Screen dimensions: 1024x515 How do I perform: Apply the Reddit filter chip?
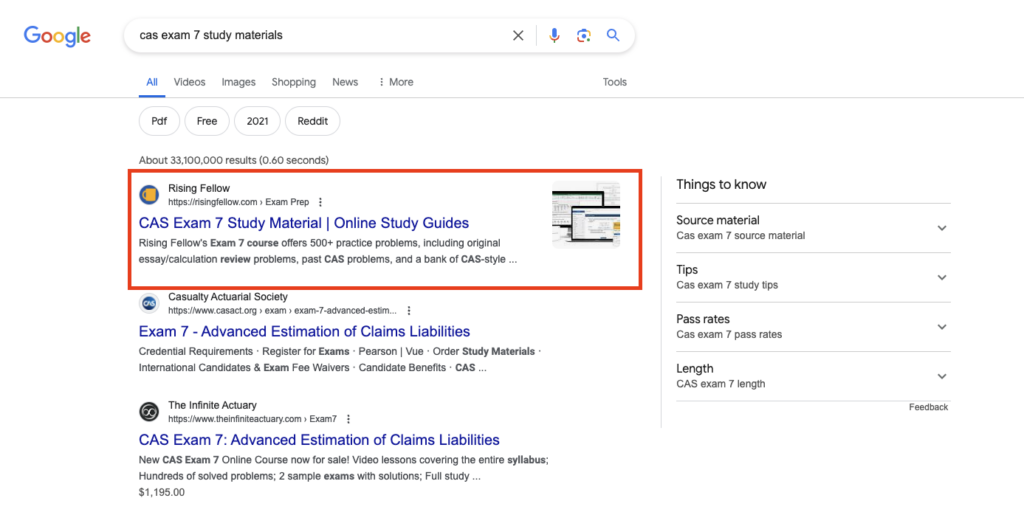(x=313, y=121)
